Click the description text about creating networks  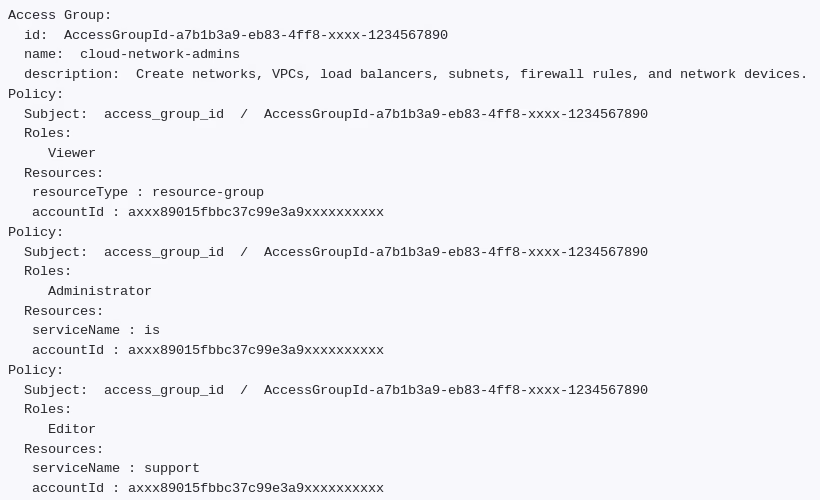click(471, 74)
